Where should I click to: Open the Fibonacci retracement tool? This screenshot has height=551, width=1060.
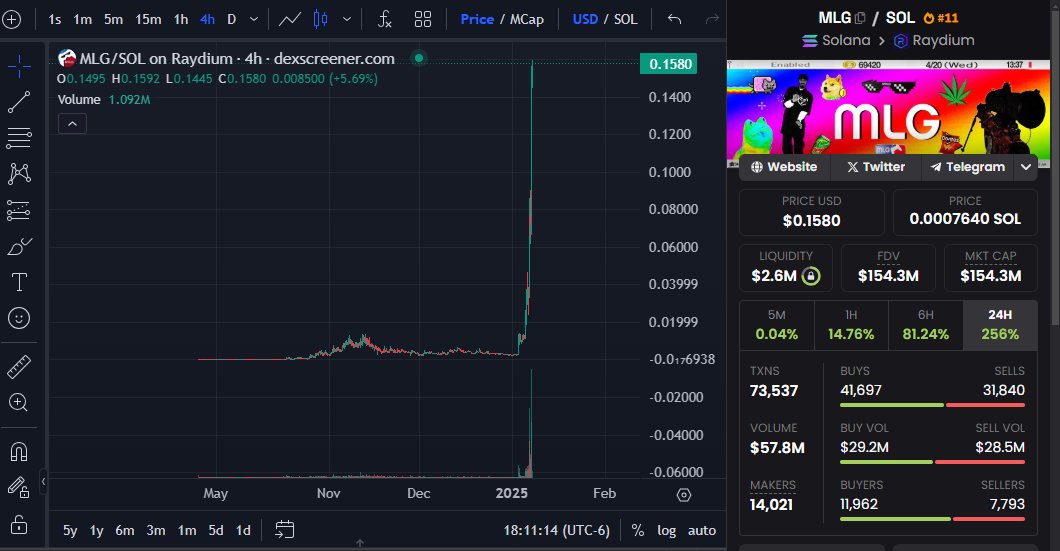(x=19, y=138)
